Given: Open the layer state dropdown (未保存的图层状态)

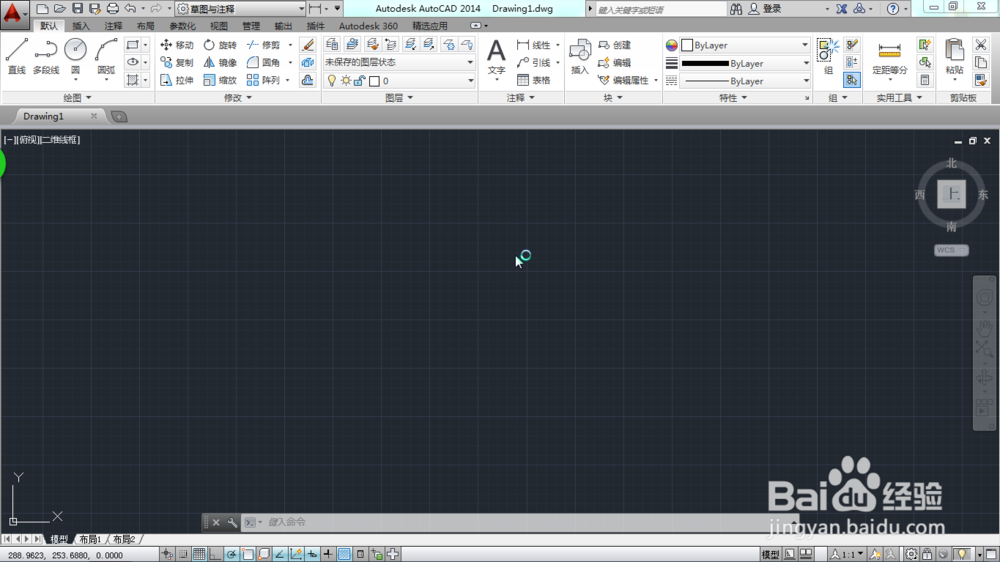Looking at the screenshot, I should tap(399, 62).
